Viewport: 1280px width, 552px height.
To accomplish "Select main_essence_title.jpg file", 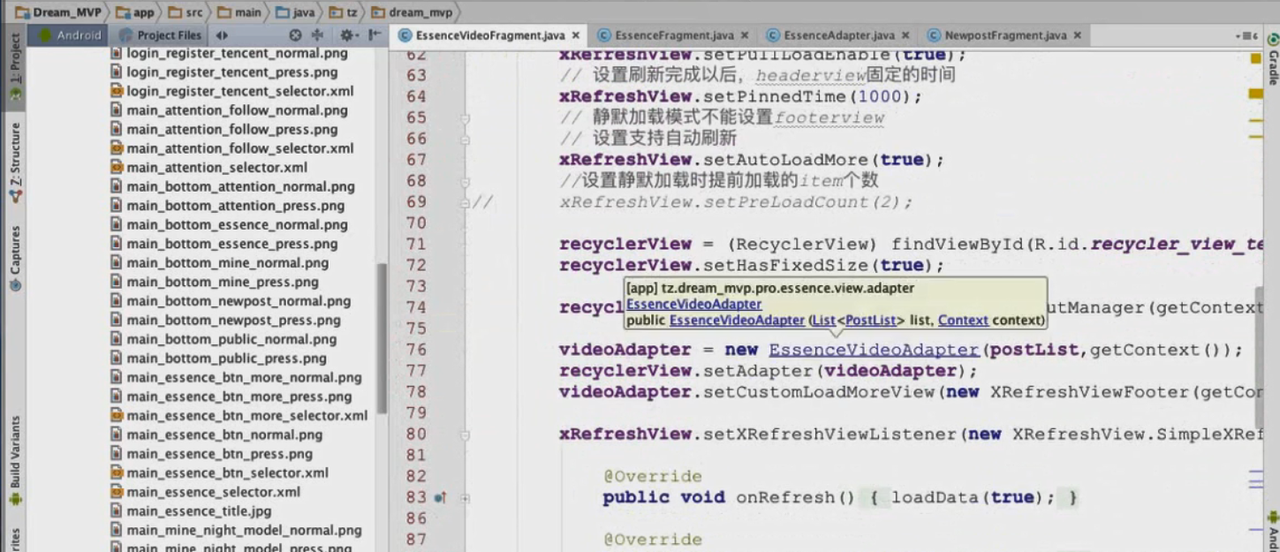I will 190,511.
